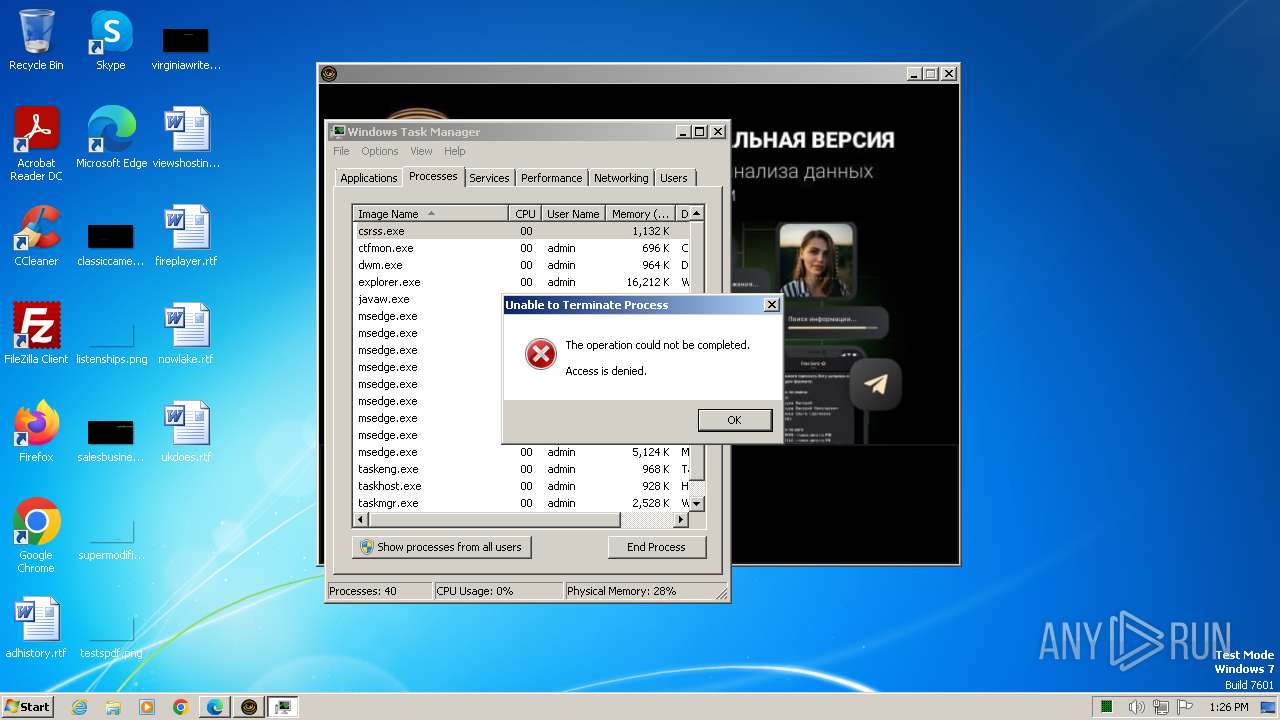The image size is (1280, 720).
Task: Launch Microsoft Edge desktop shortcut
Action: (111, 138)
